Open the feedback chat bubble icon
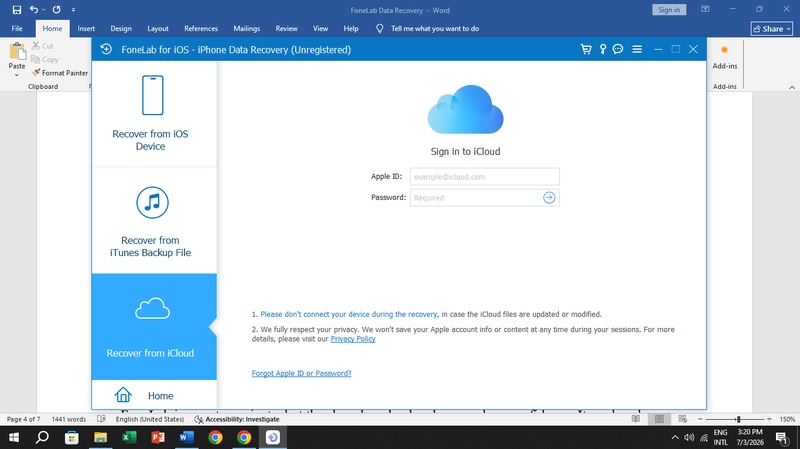This screenshot has height=449, width=800. pyautogui.click(x=618, y=49)
